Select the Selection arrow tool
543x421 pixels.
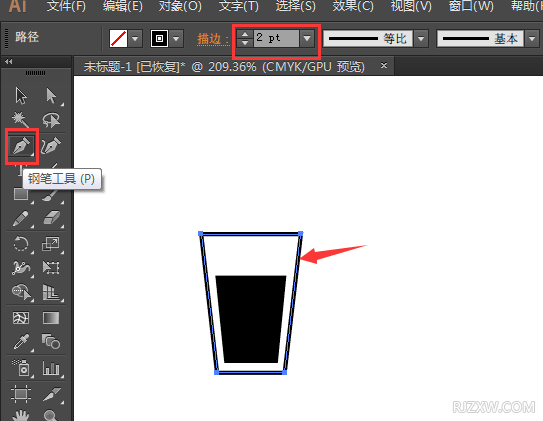coord(21,96)
